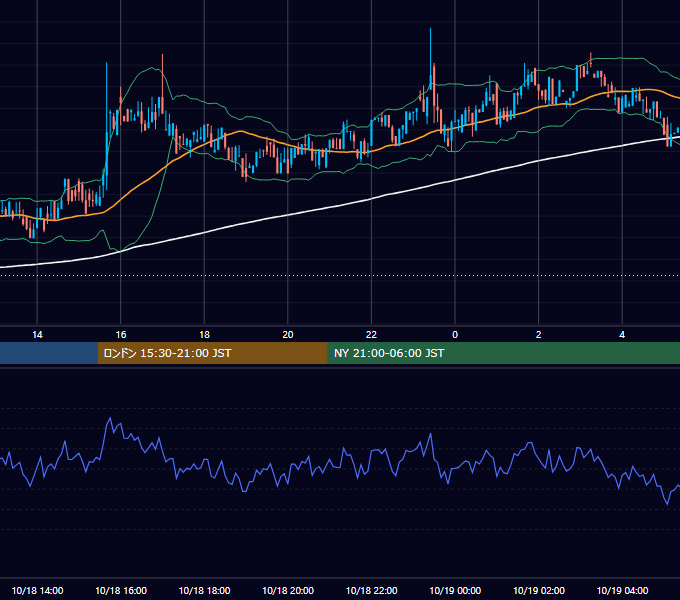Click the hour label 4 on price chart axis
The width and height of the screenshot is (680, 600).
[622, 334]
